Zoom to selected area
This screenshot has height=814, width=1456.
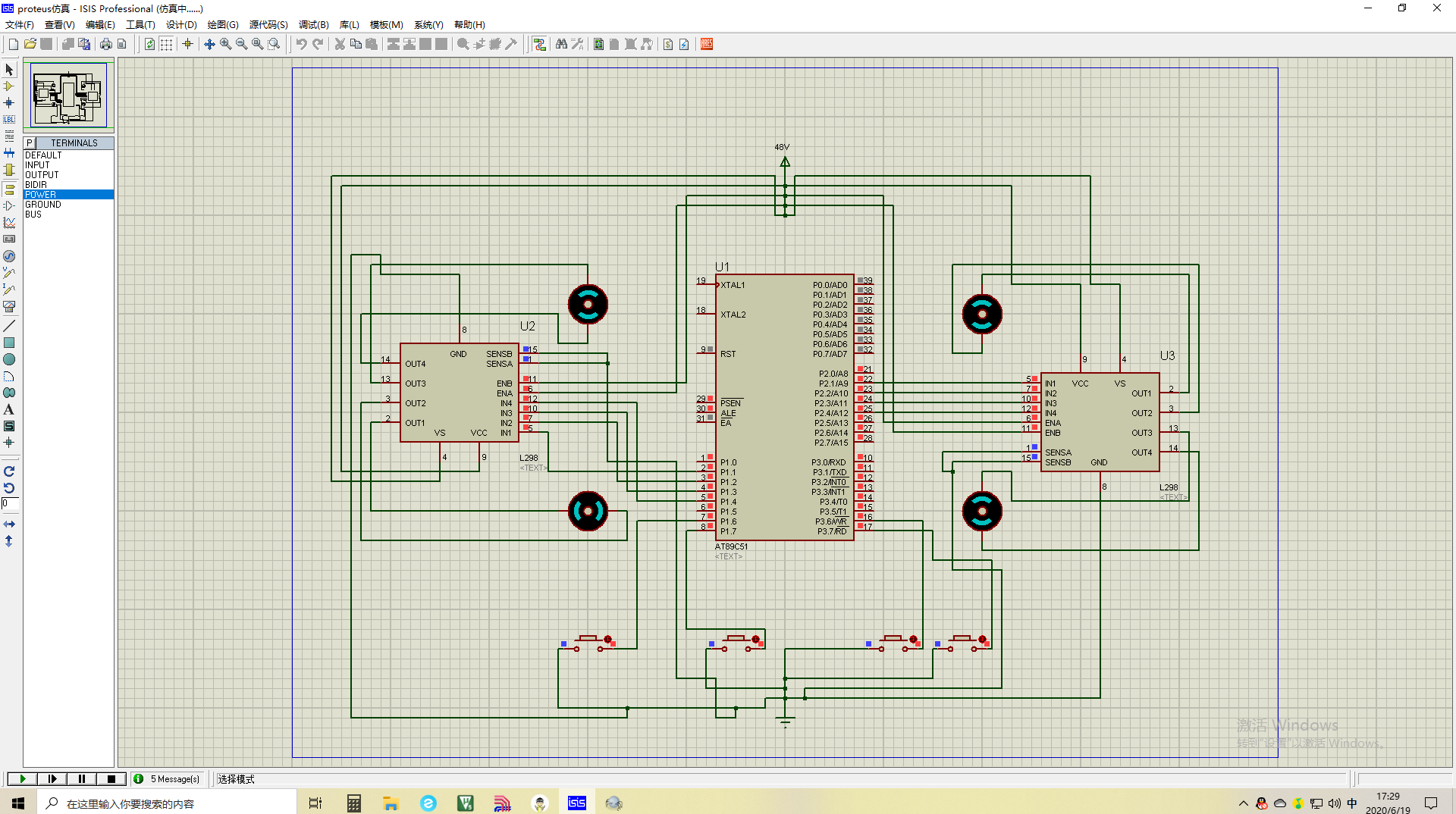pos(274,44)
